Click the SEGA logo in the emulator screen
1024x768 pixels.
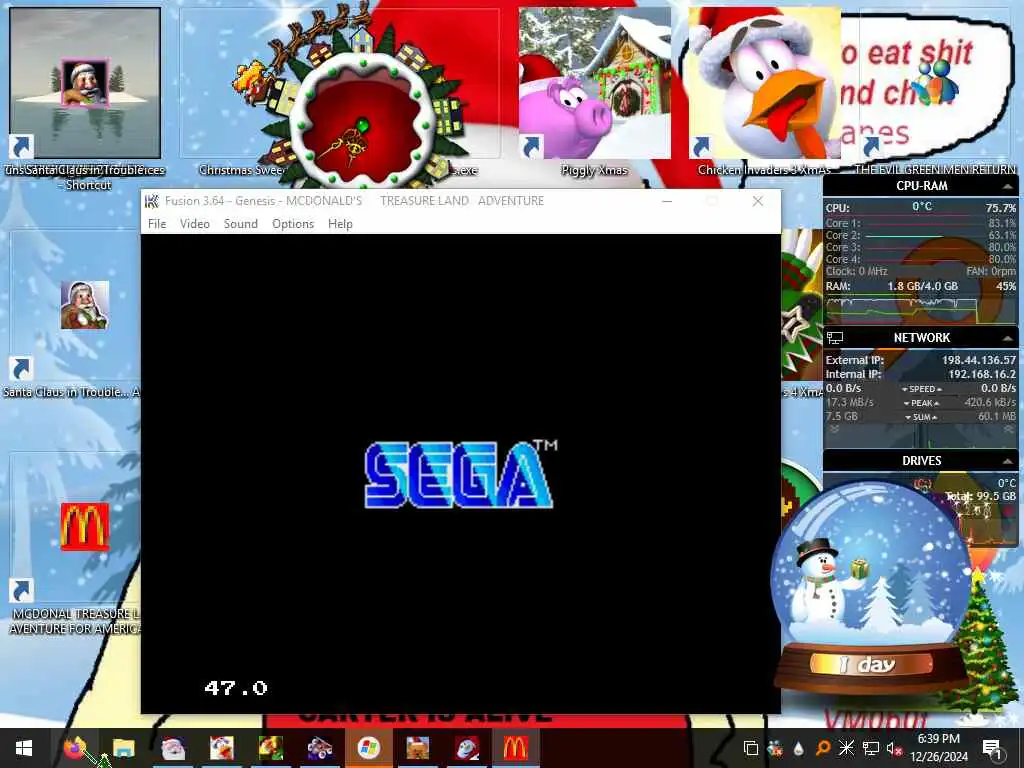pyautogui.click(x=459, y=475)
